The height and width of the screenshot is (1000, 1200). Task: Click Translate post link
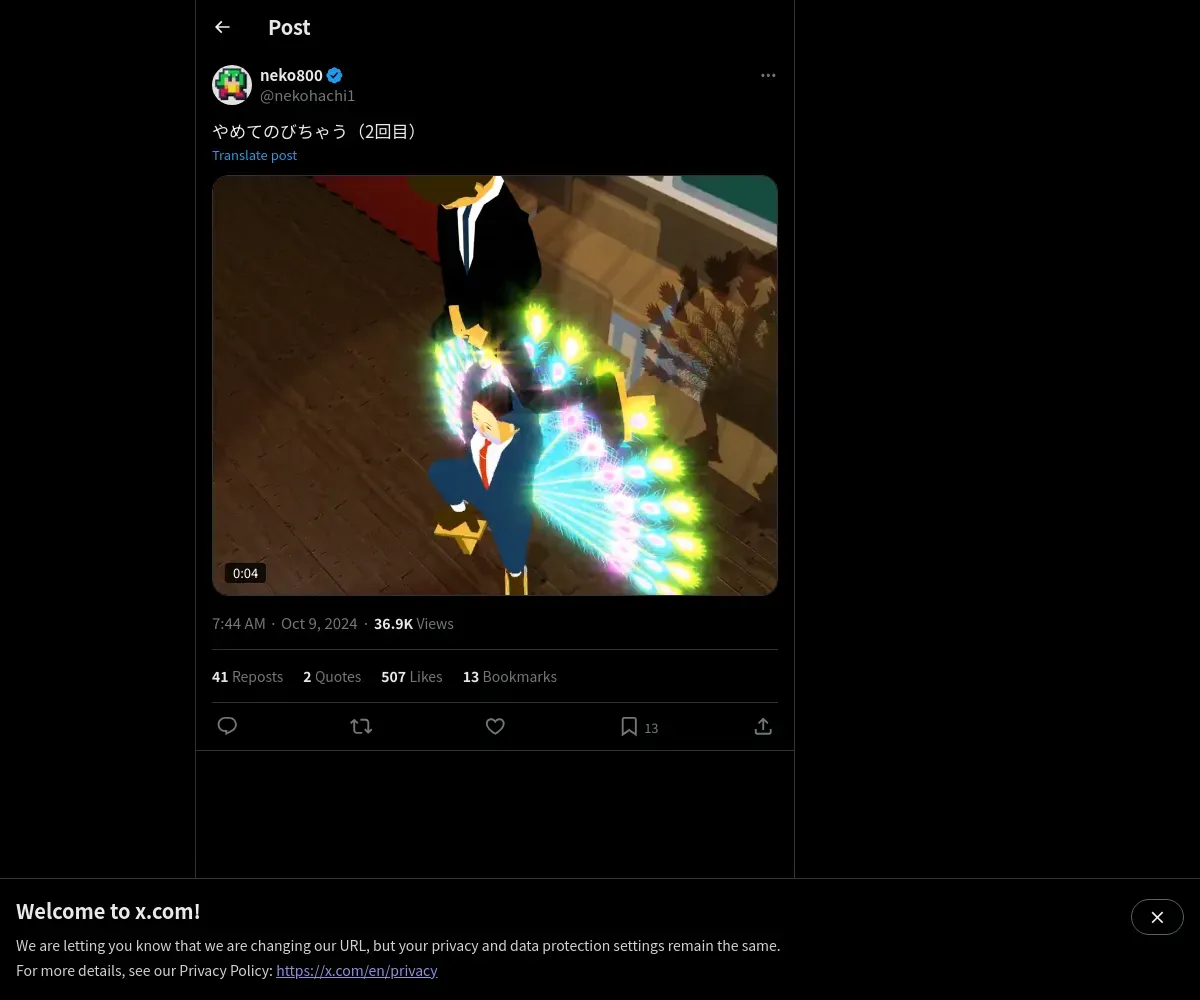point(254,155)
